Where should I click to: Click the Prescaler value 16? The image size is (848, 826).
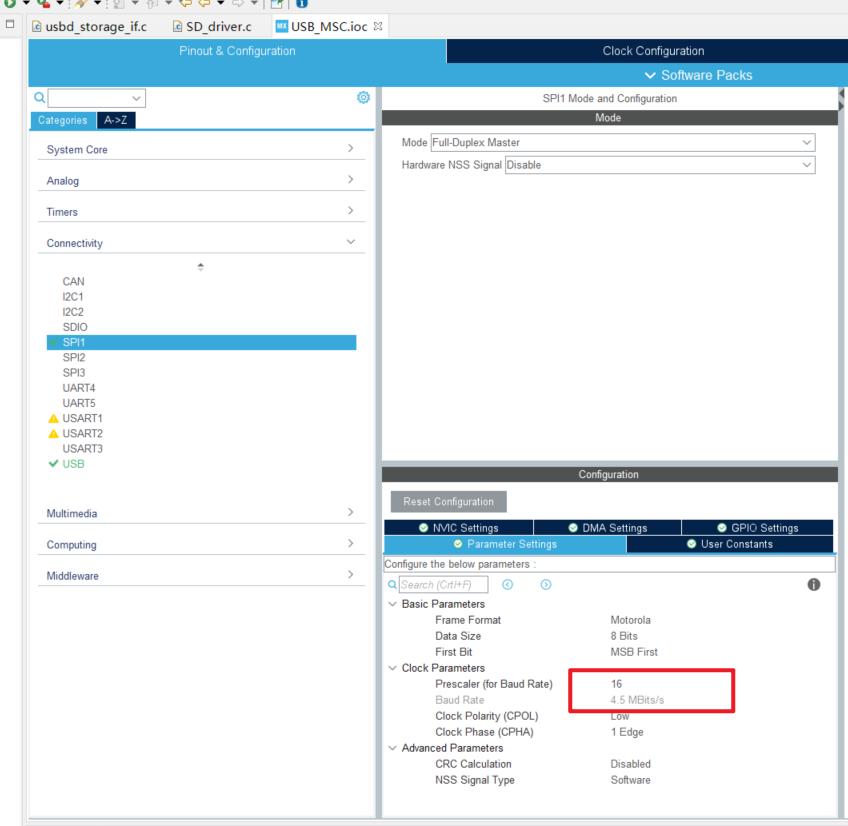617,684
